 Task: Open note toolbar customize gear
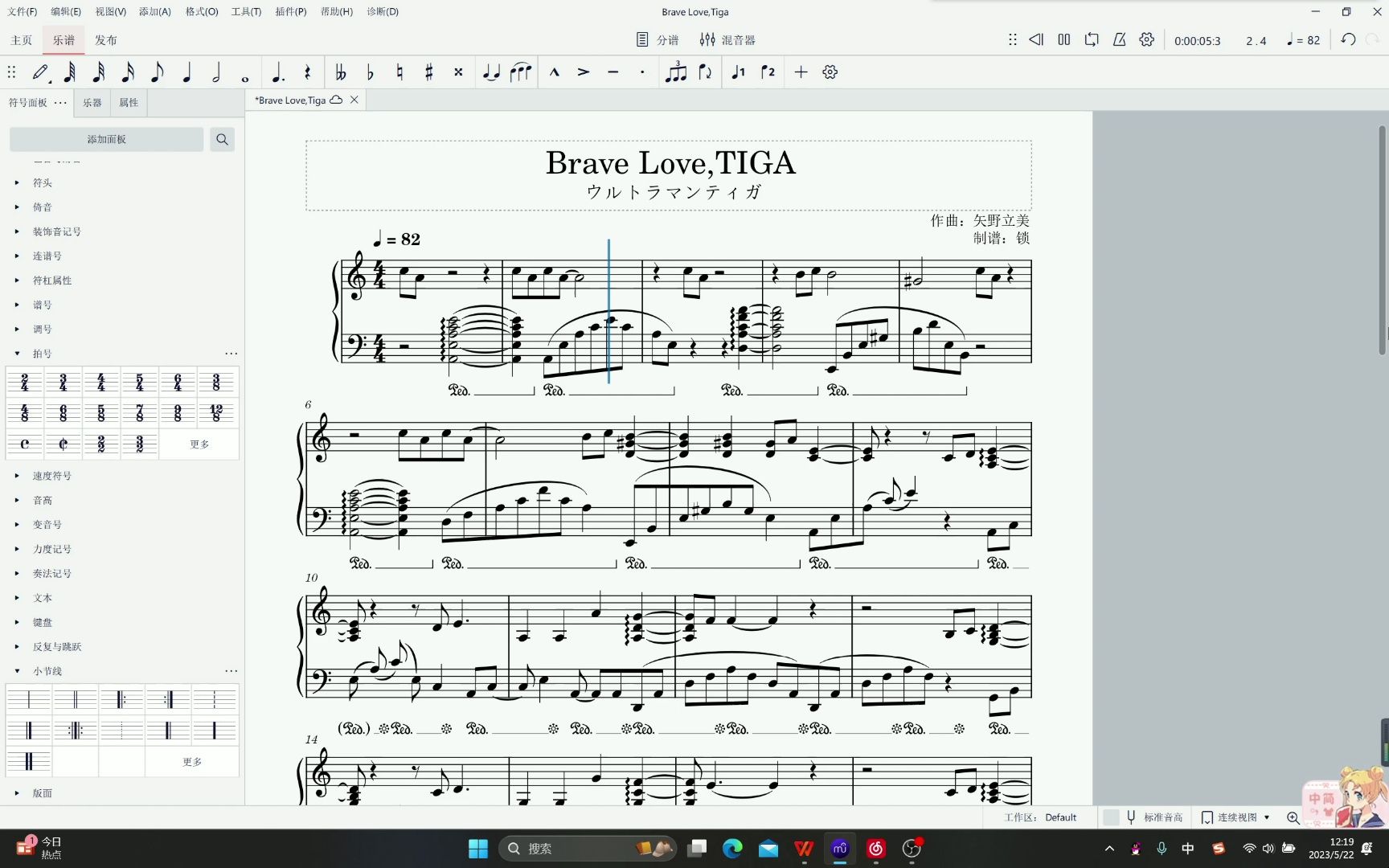click(x=830, y=72)
